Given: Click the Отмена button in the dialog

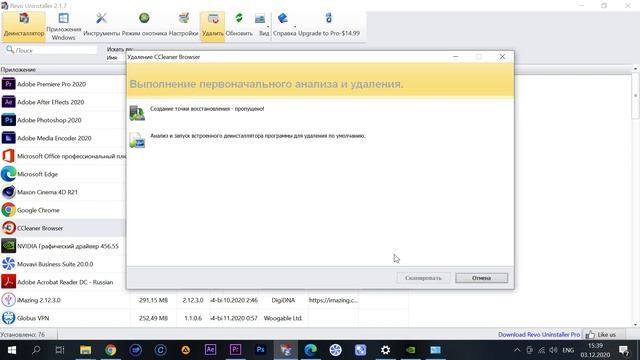Looking at the screenshot, I should [x=481, y=278].
